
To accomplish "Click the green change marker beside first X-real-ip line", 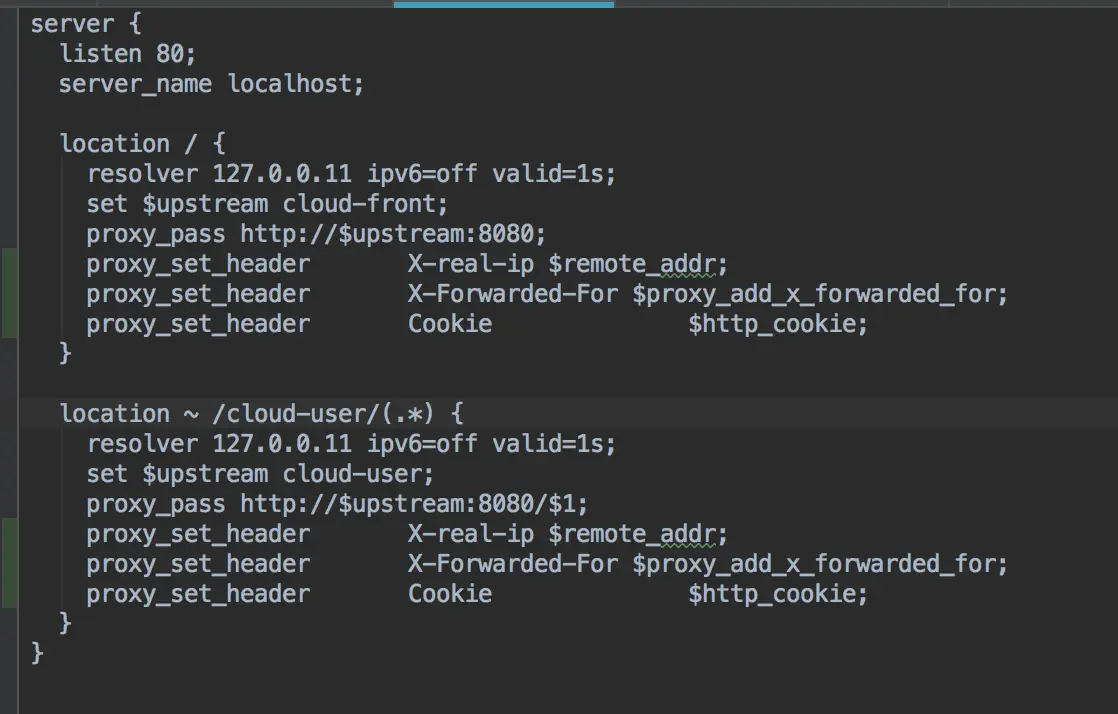I will [x=9, y=263].
